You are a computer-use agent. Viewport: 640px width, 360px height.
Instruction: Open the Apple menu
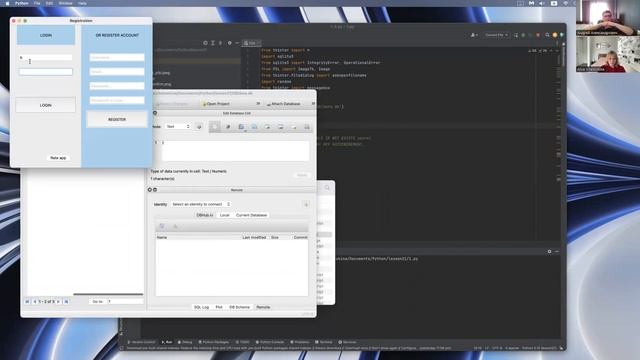(x=7, y=3)
